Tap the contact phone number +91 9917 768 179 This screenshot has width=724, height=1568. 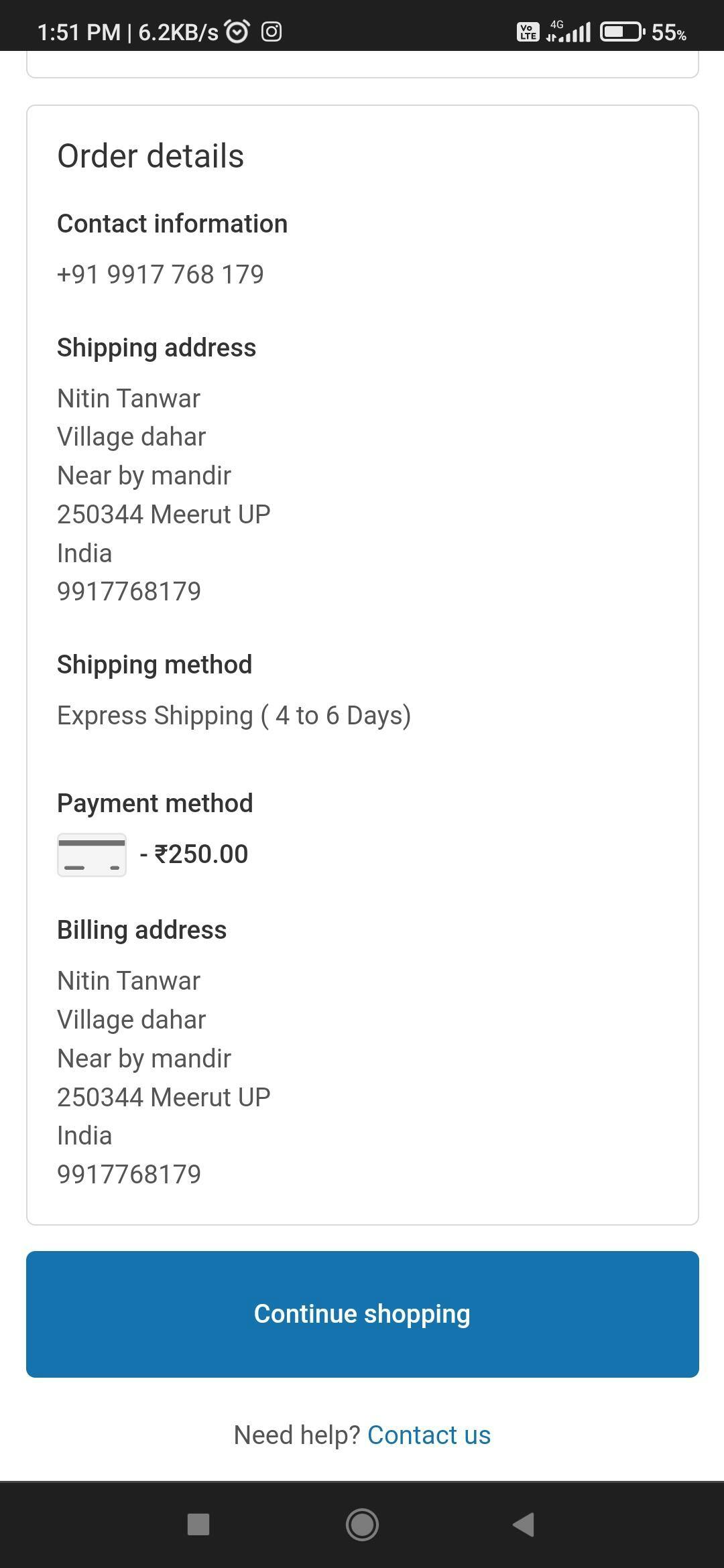coord(160,275)
